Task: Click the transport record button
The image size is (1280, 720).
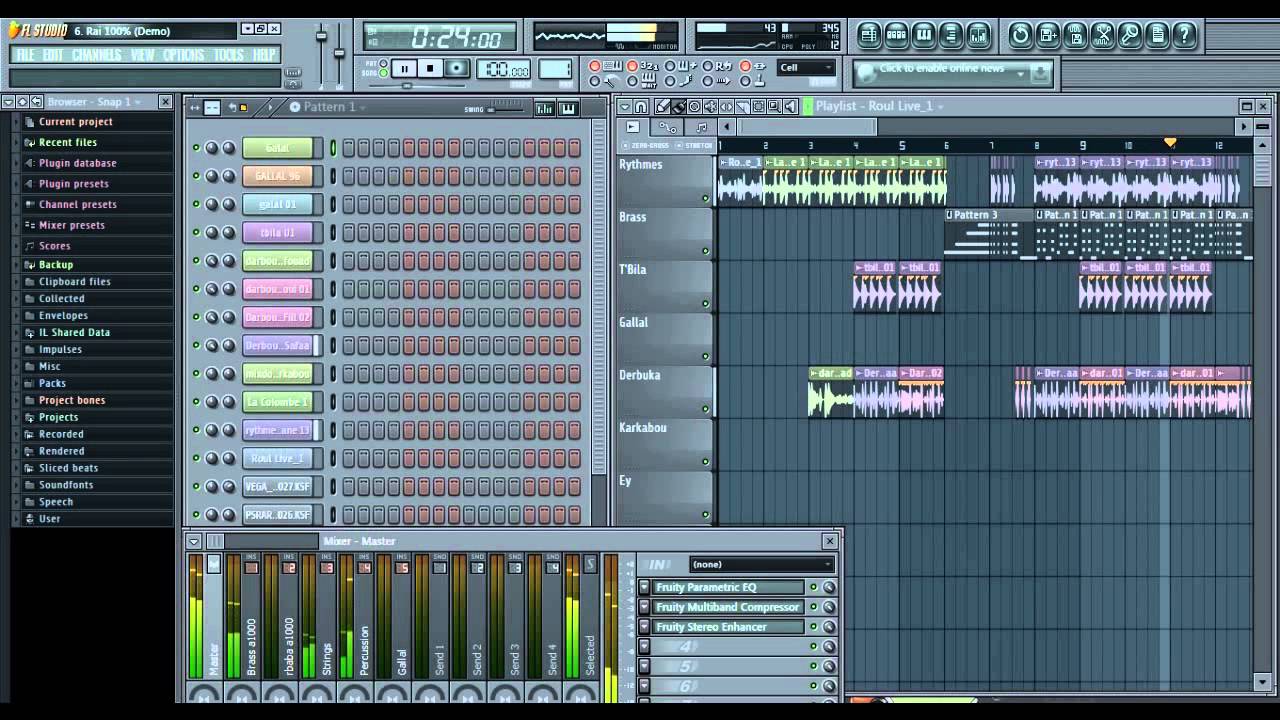Action: pyautogui.click(x=456, y=68)
